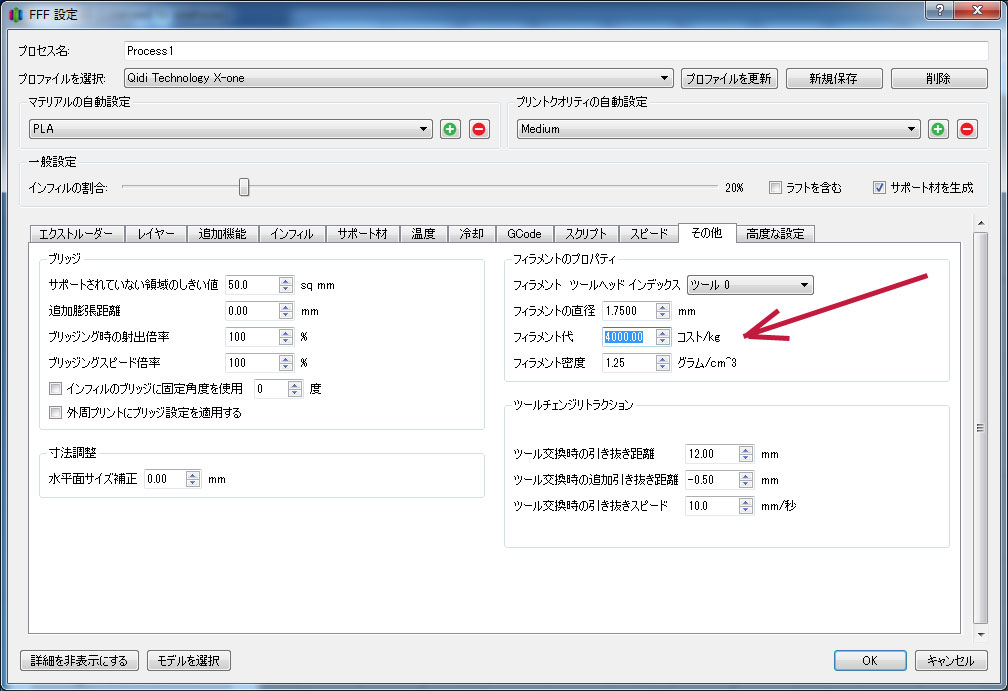Open the ツール 0 toolhead index dropdown
Screen dimensions: 1008x691
[x=750, y=285]
